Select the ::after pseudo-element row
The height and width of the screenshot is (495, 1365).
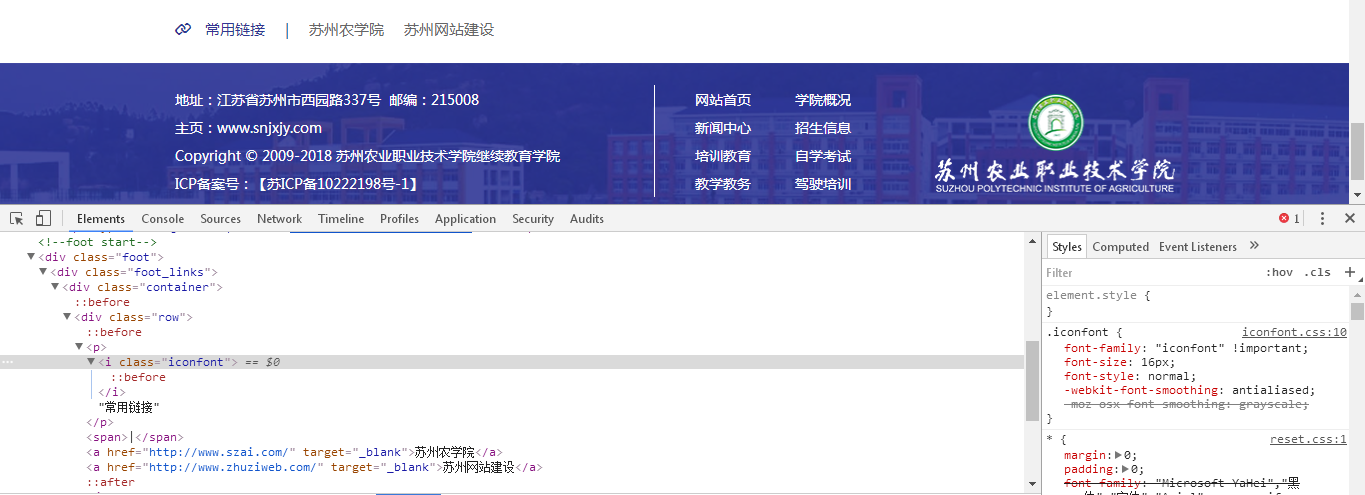coord(110,482)
